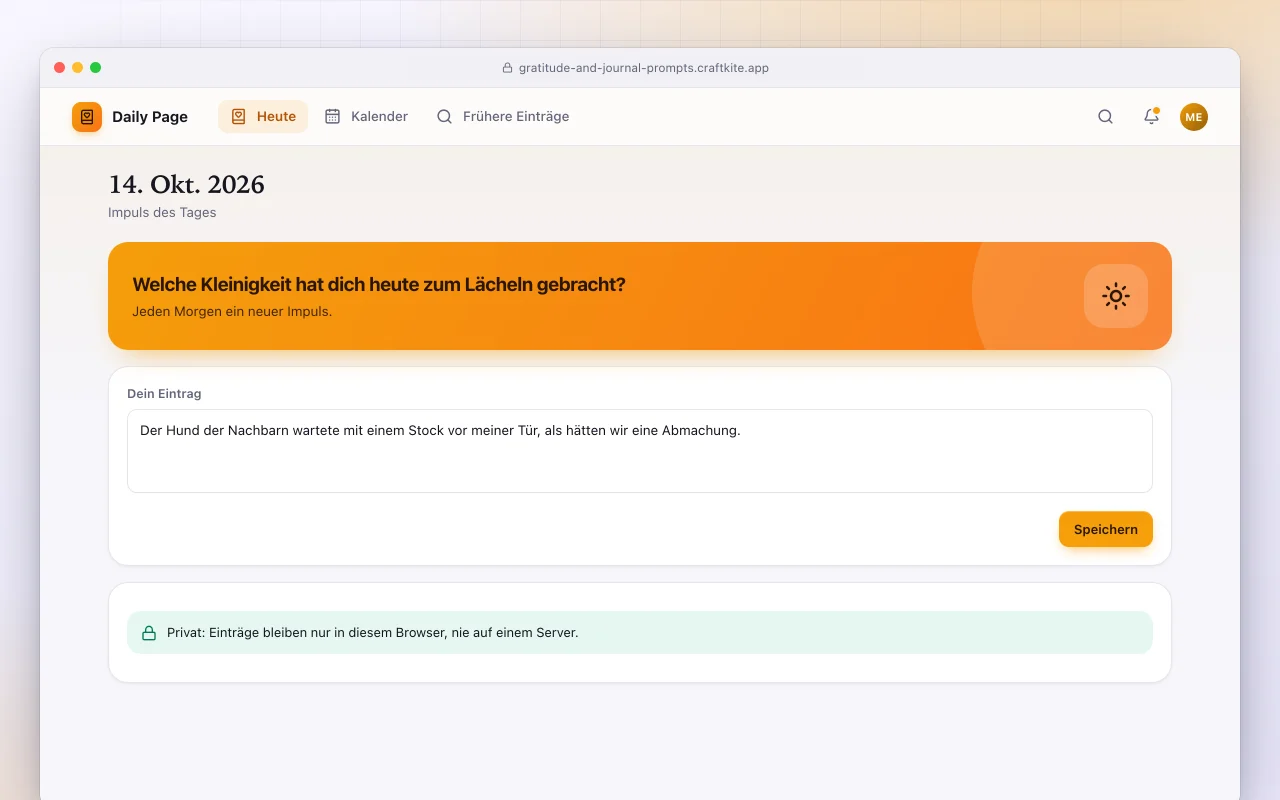Image resolution: width=1280 pixels, height=800 pixels.
Task: Save the entry with Speichern
Action: coord(1106,529)
